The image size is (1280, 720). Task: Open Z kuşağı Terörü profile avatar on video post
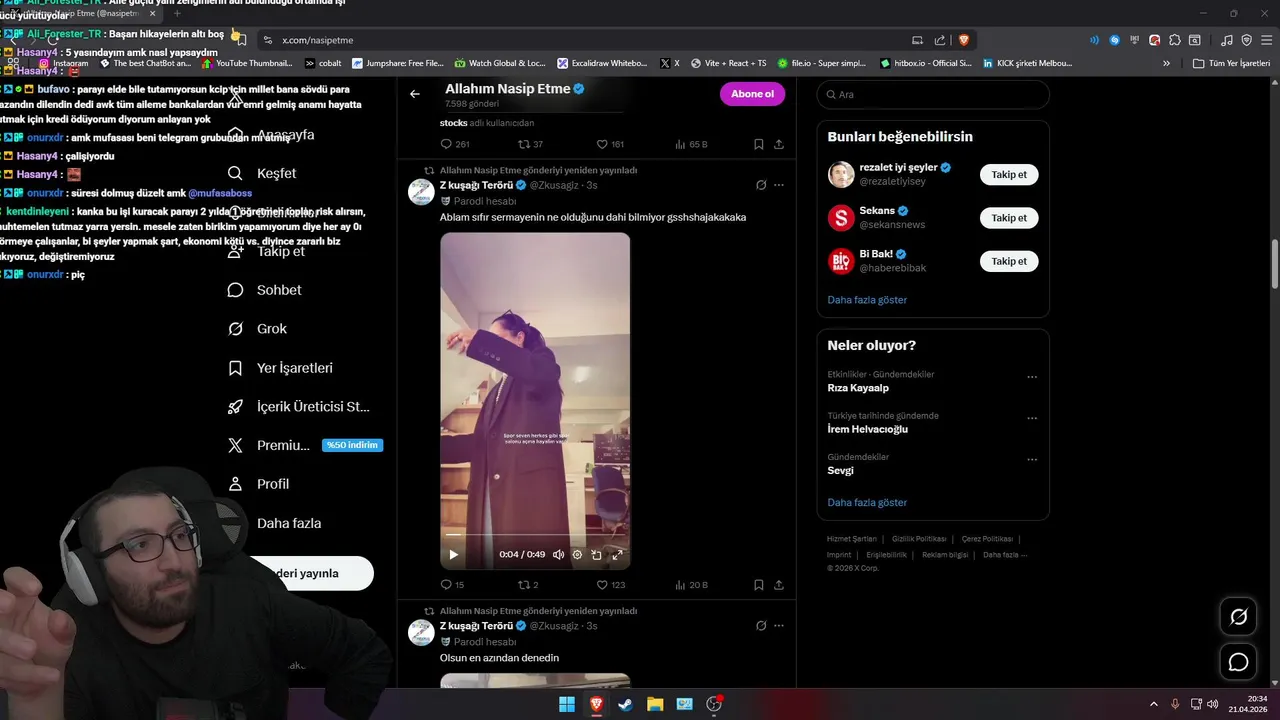(421, 192)
